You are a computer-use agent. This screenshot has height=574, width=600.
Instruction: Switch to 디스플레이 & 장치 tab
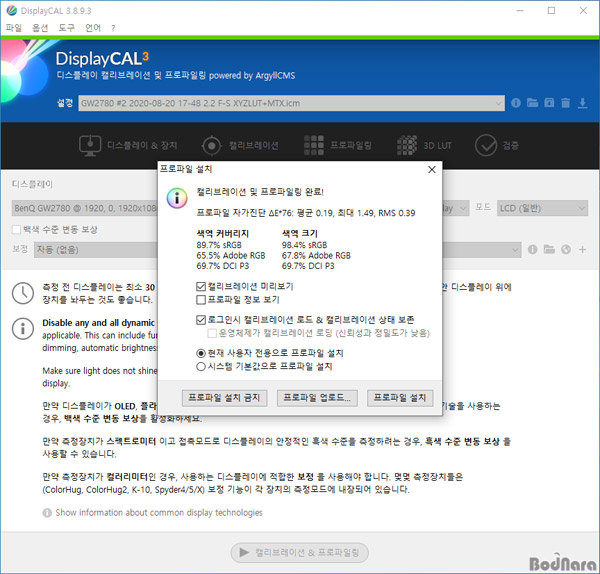pos(128,145)
